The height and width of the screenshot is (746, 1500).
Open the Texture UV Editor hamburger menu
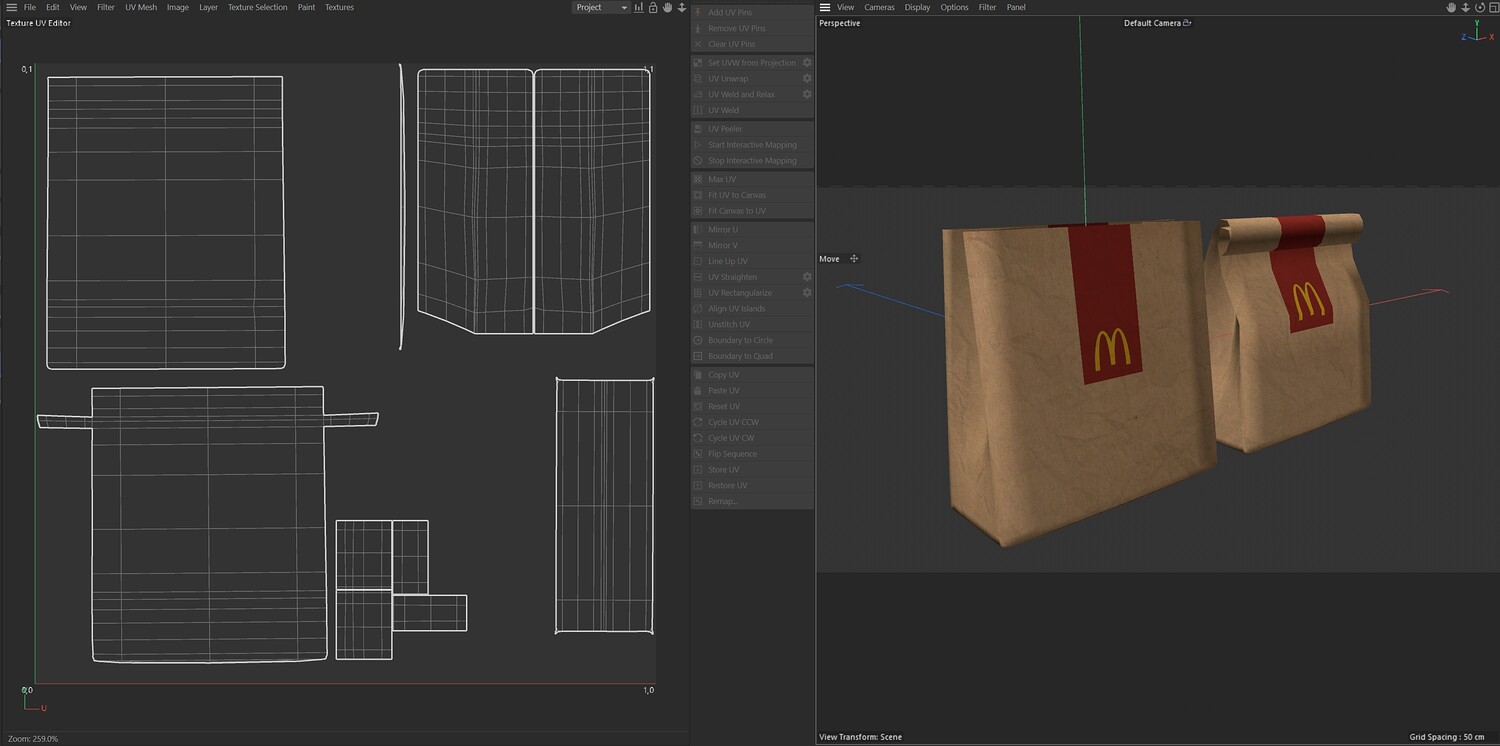click(x=11, y=7)
